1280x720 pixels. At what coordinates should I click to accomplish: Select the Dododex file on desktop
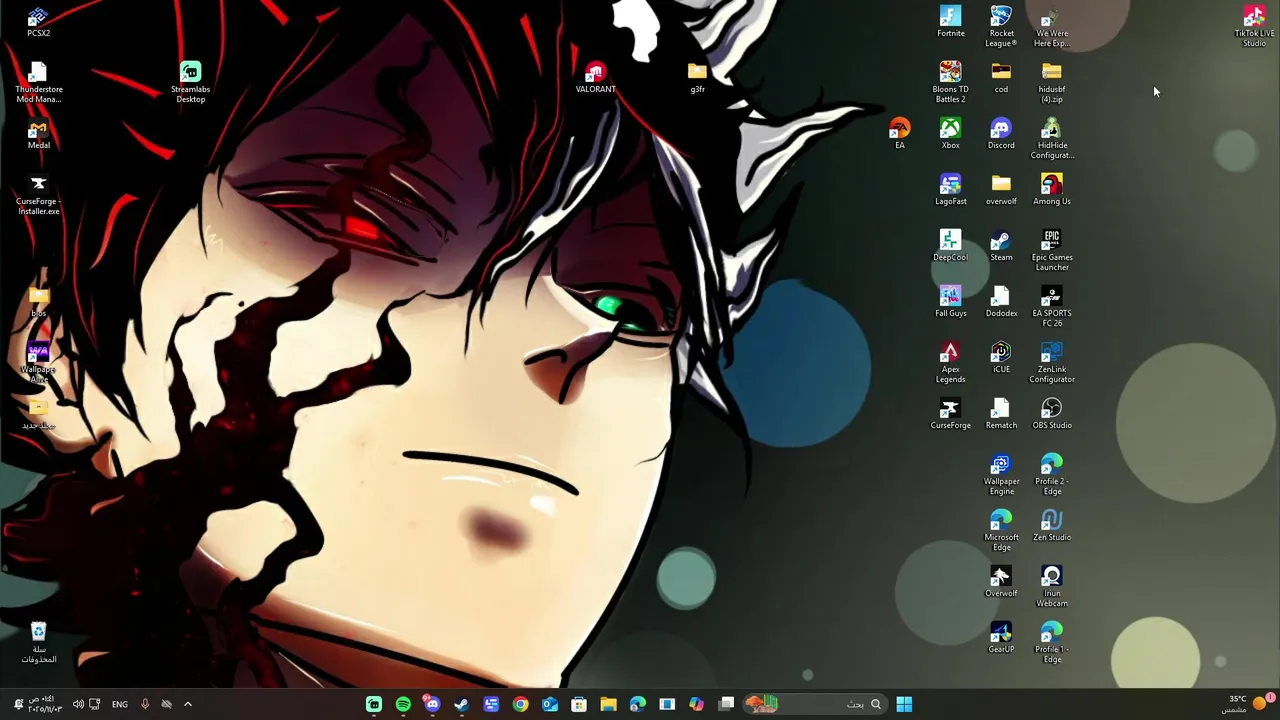click(1001, 303)
